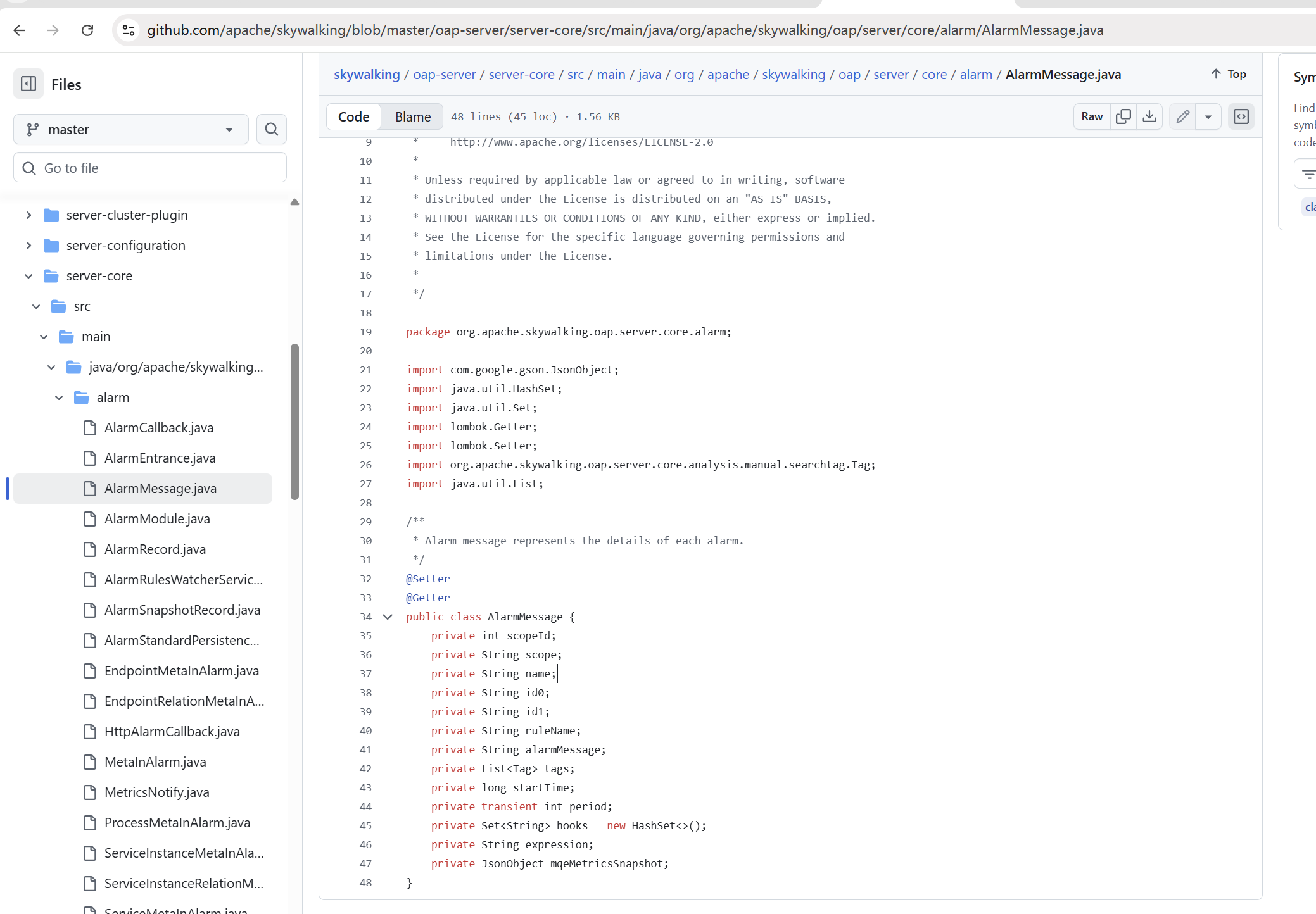Download the raw file icon
Image resolution: width=1316 pixels, height=914 pixels.
(1149, 116)
